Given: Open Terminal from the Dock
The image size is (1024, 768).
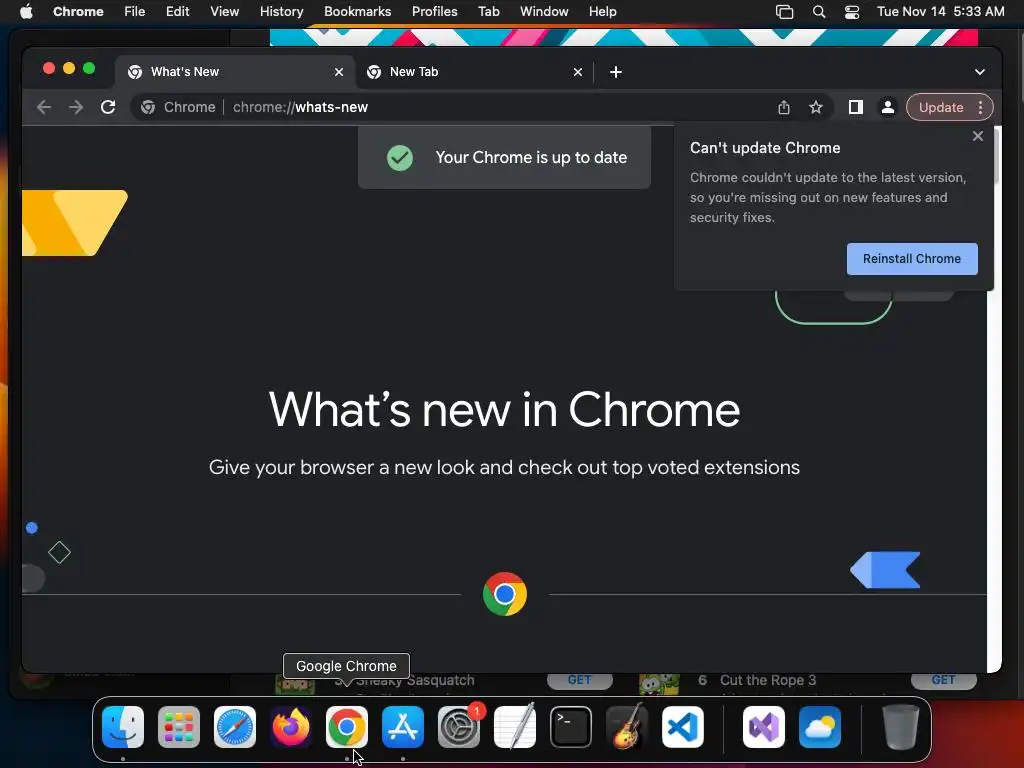Looking at the screenshot, I should (x=571, y=727).
